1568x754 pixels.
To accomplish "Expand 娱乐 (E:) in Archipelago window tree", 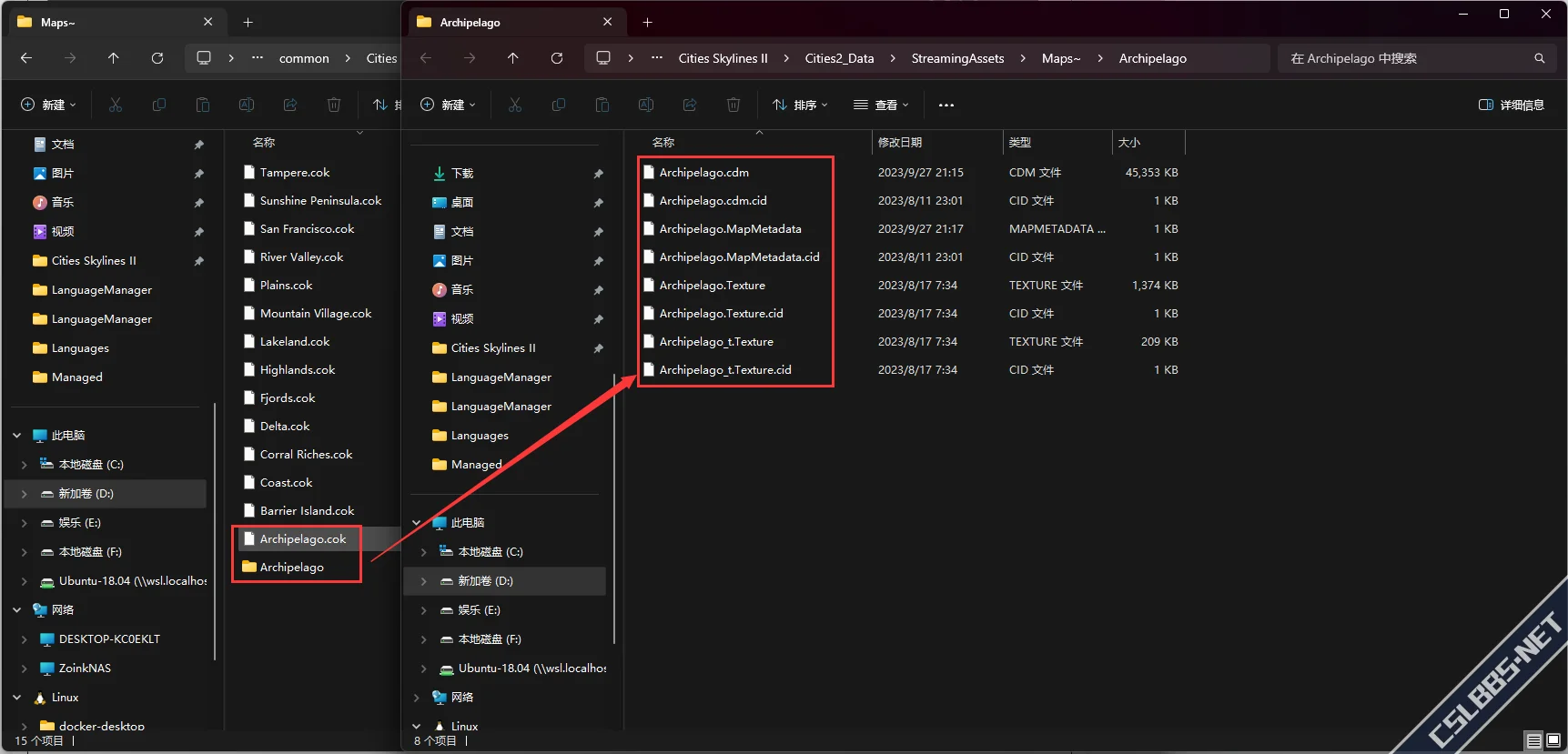I will tap(424, 610).
